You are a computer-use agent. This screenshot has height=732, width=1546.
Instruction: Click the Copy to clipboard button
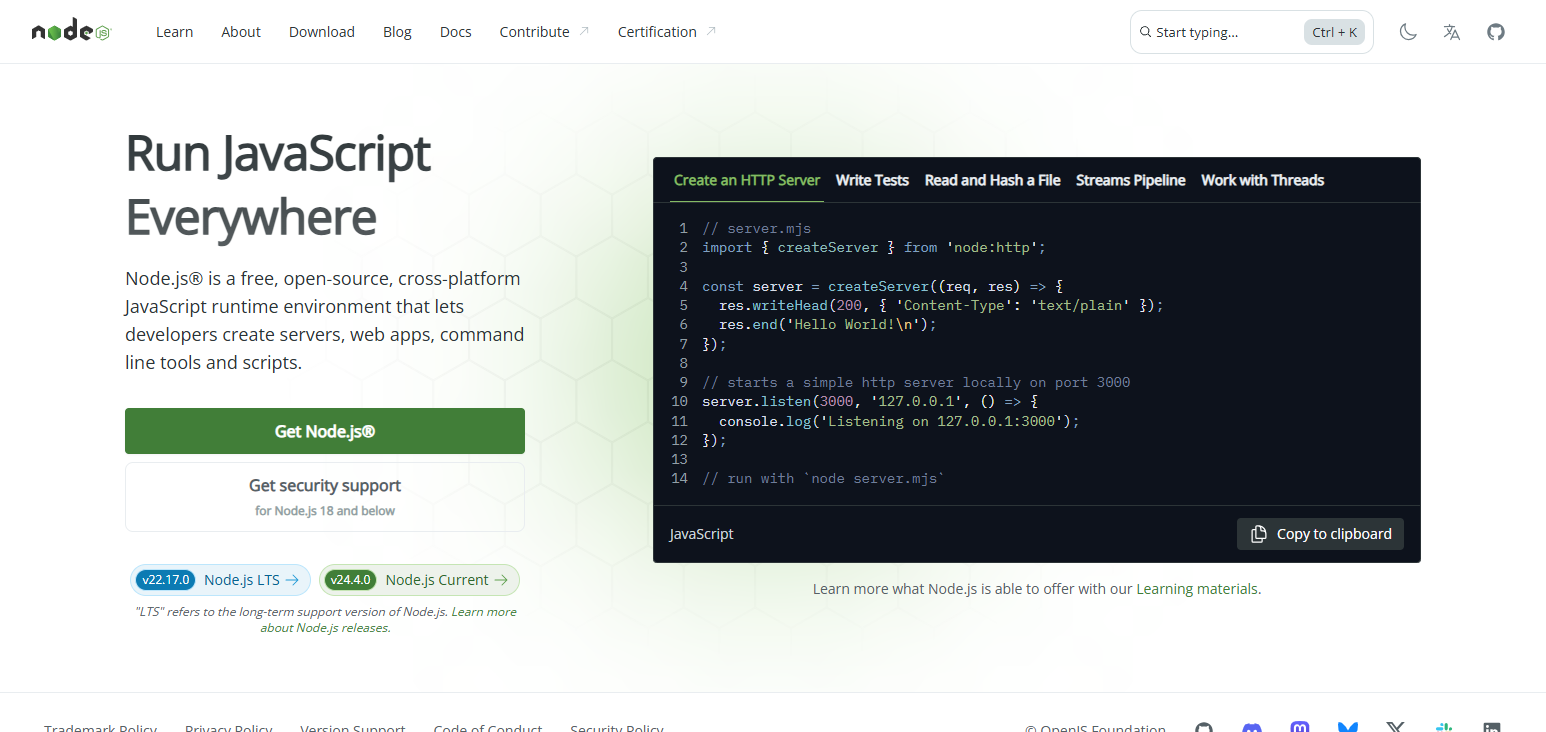[1320, 534]
